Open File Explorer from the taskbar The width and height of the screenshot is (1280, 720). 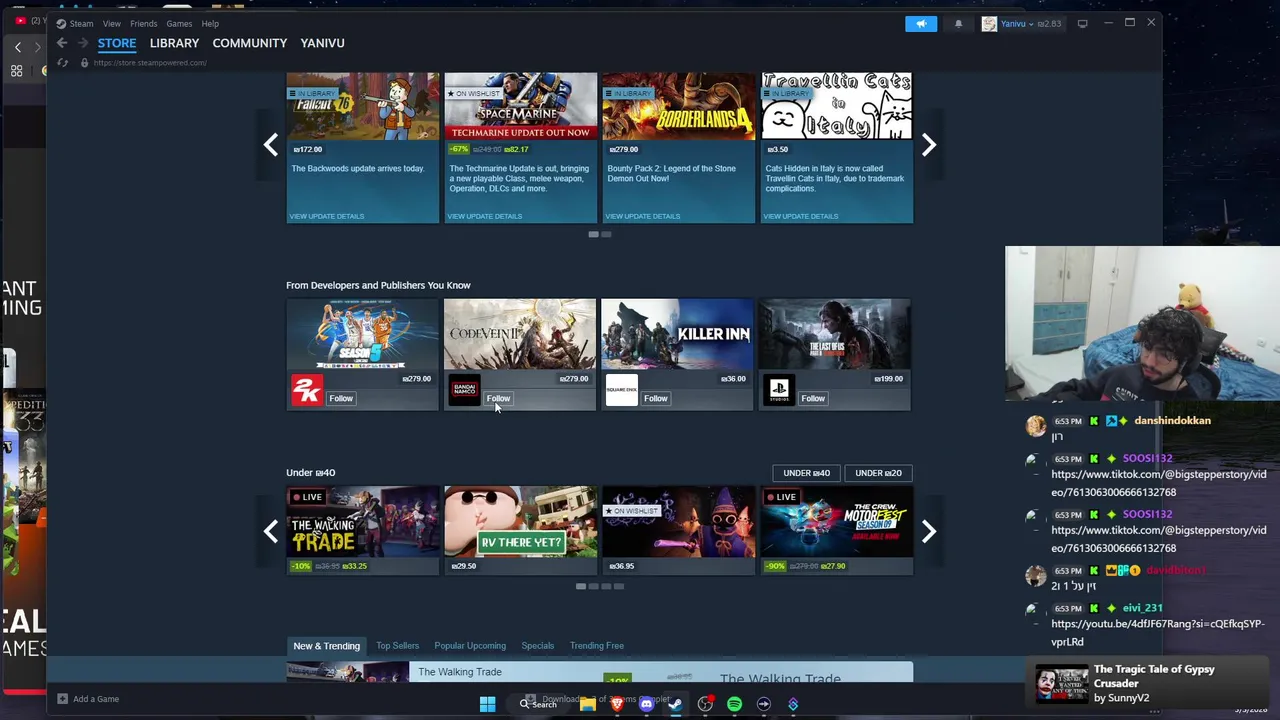click(x=588, y=704)
